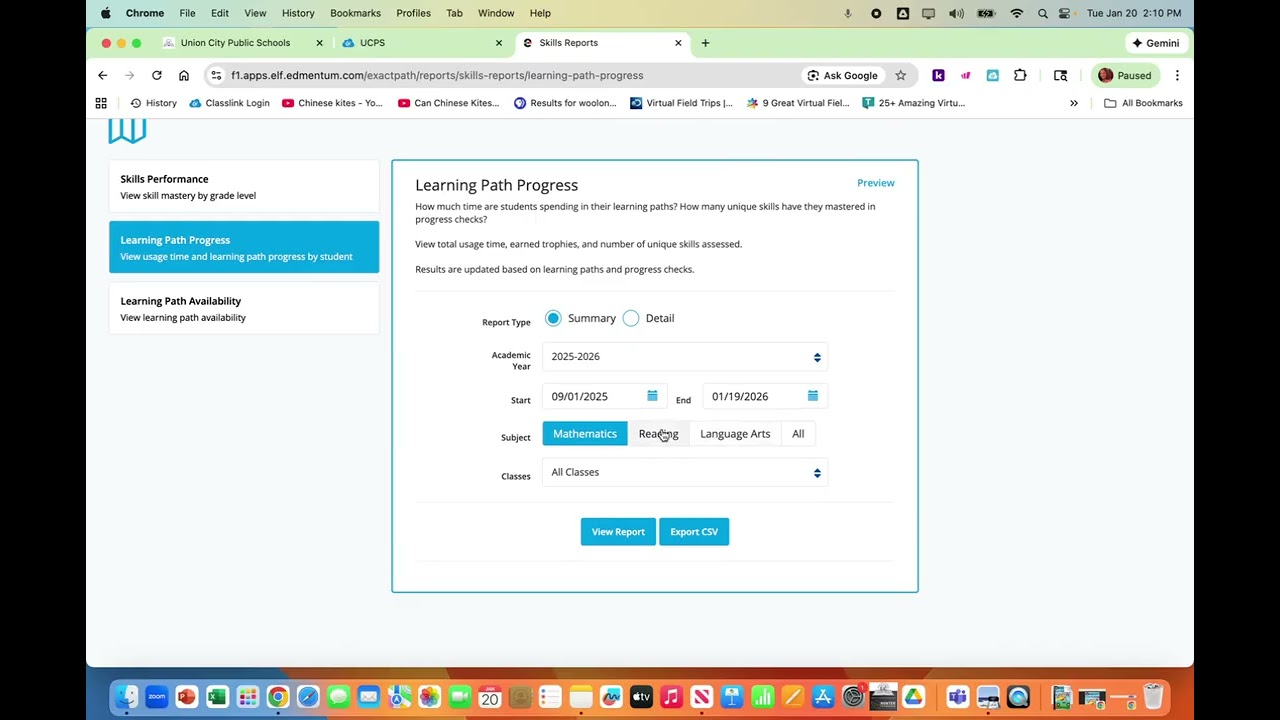Open the Chrome Extensions puzzle icon

click(1020, 75)
